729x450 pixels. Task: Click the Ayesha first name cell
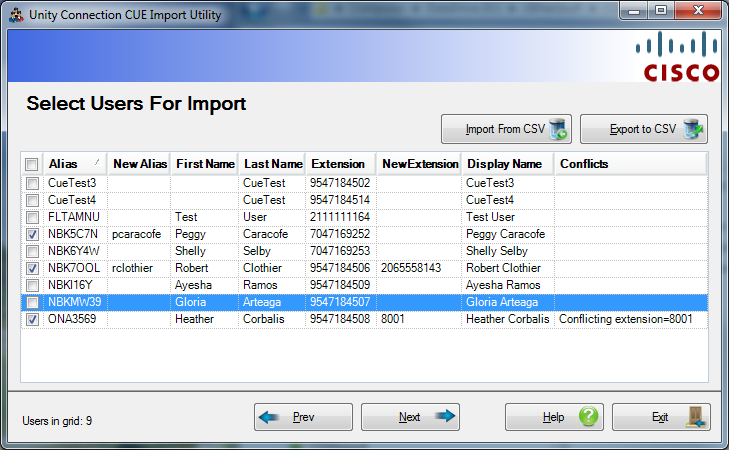coord(205,285)
